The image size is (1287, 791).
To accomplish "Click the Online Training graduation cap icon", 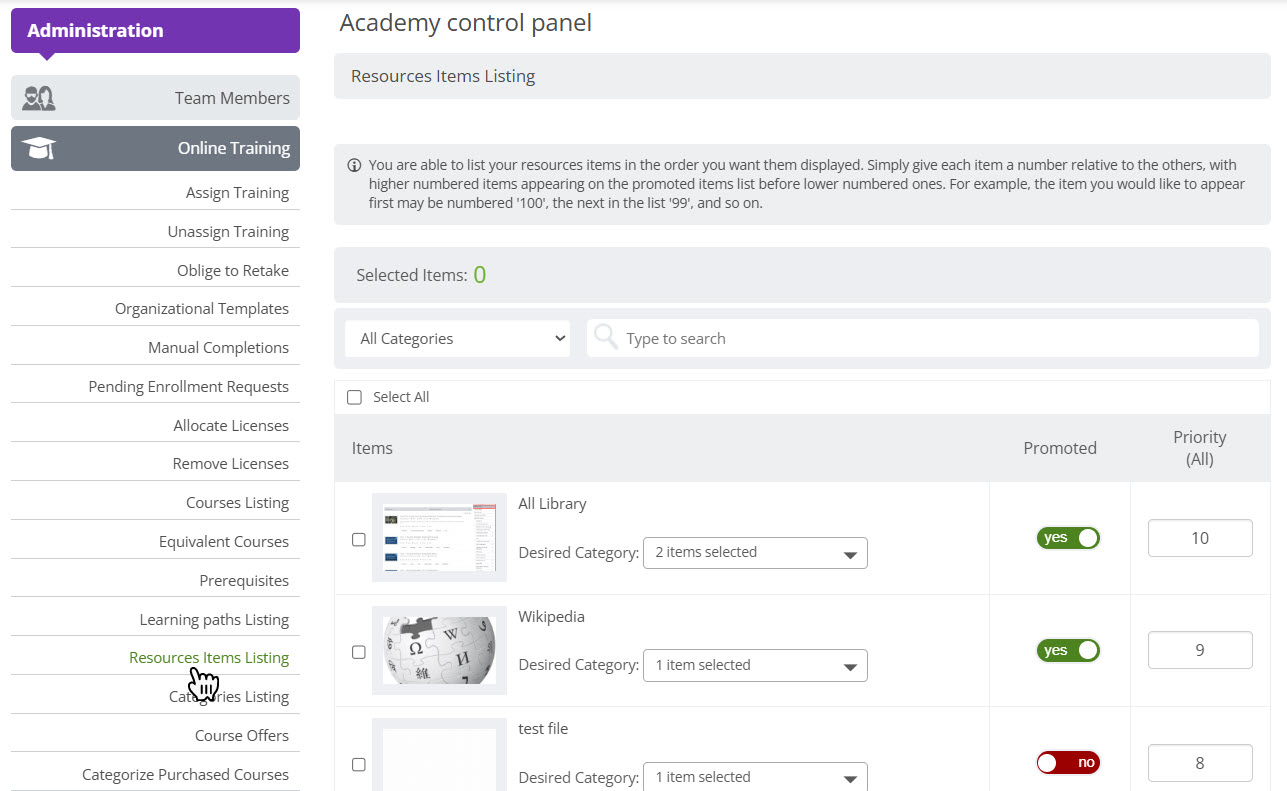I will coord(39,148).
